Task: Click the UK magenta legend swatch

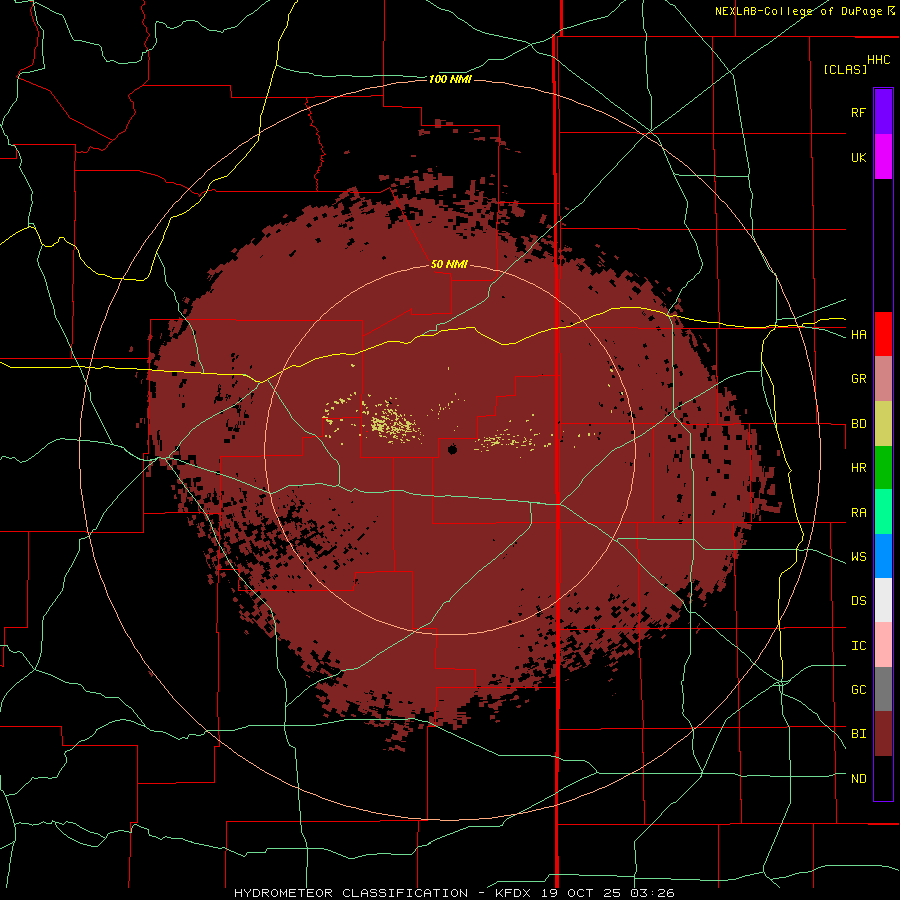Action: pos(883,156)
